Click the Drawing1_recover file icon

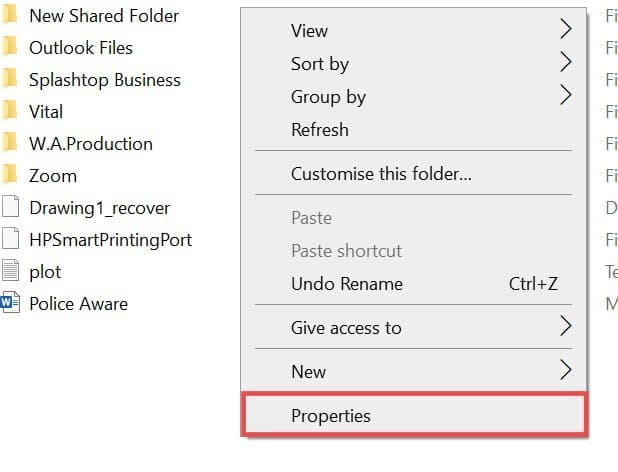point(11,207)
